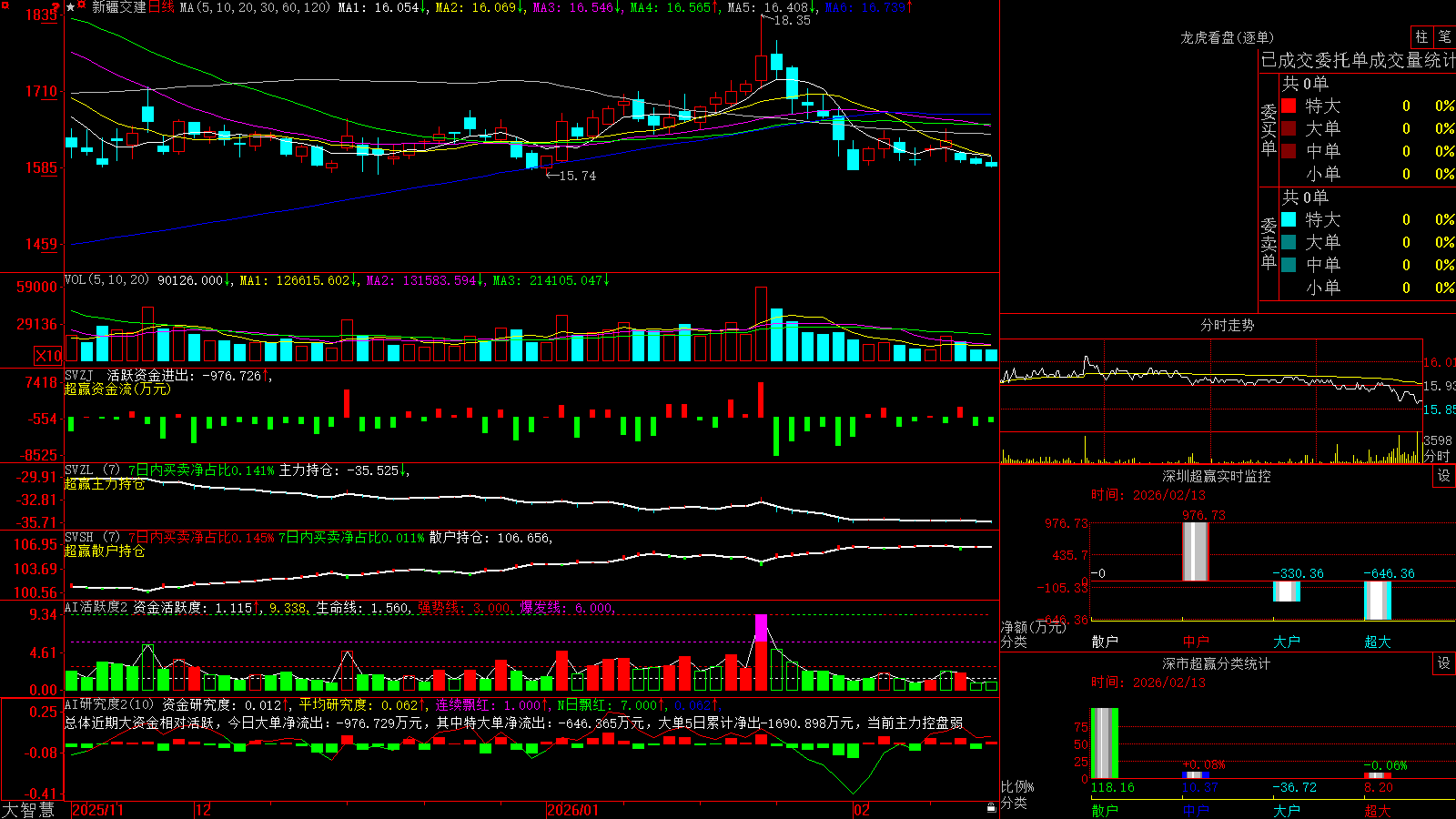Click the 深市超赢分类统计 panel title
This screenshot has height=819, width=1456.
pyautogui.click(x=1217, y=663)
